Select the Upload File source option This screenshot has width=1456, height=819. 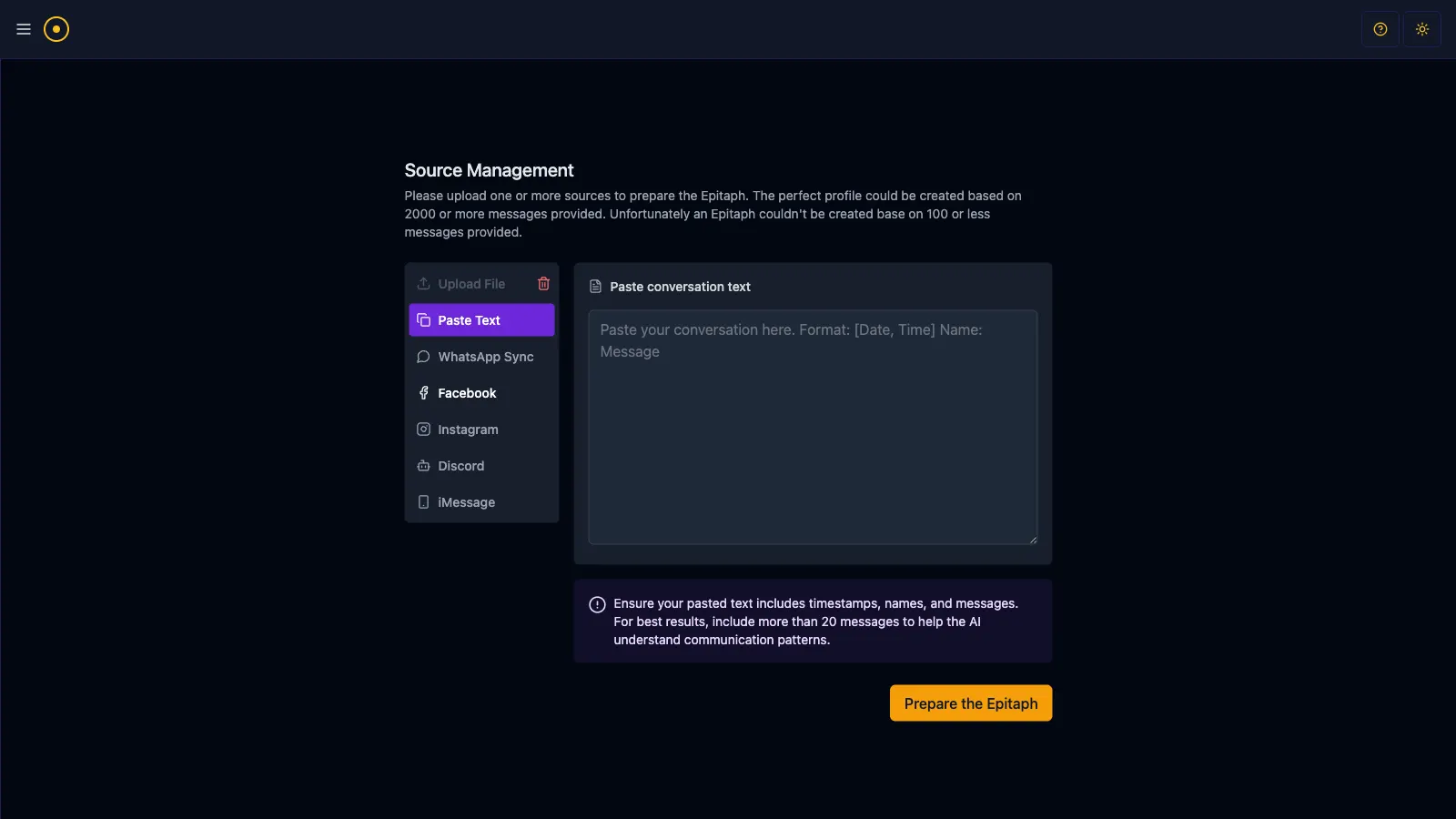pyautogui.click(x=471, y=284)
